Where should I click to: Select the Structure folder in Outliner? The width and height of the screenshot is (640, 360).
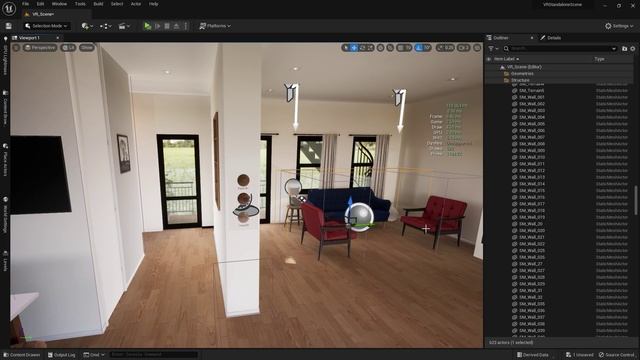(520, 80)
